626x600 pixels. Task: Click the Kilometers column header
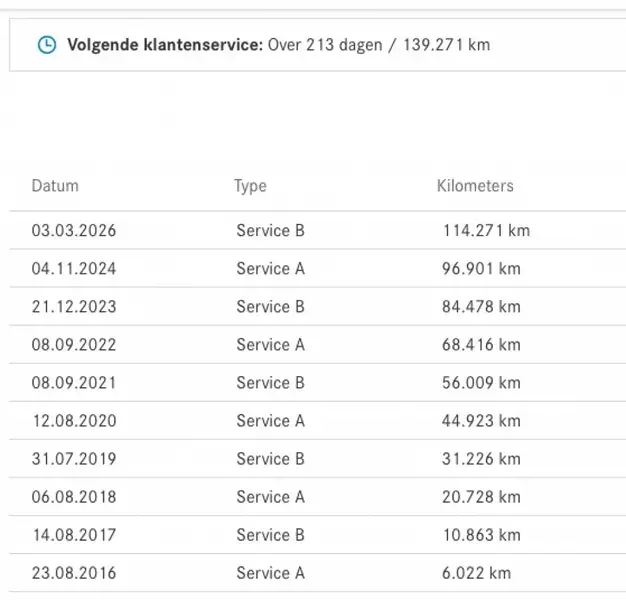tap(475, 186)
